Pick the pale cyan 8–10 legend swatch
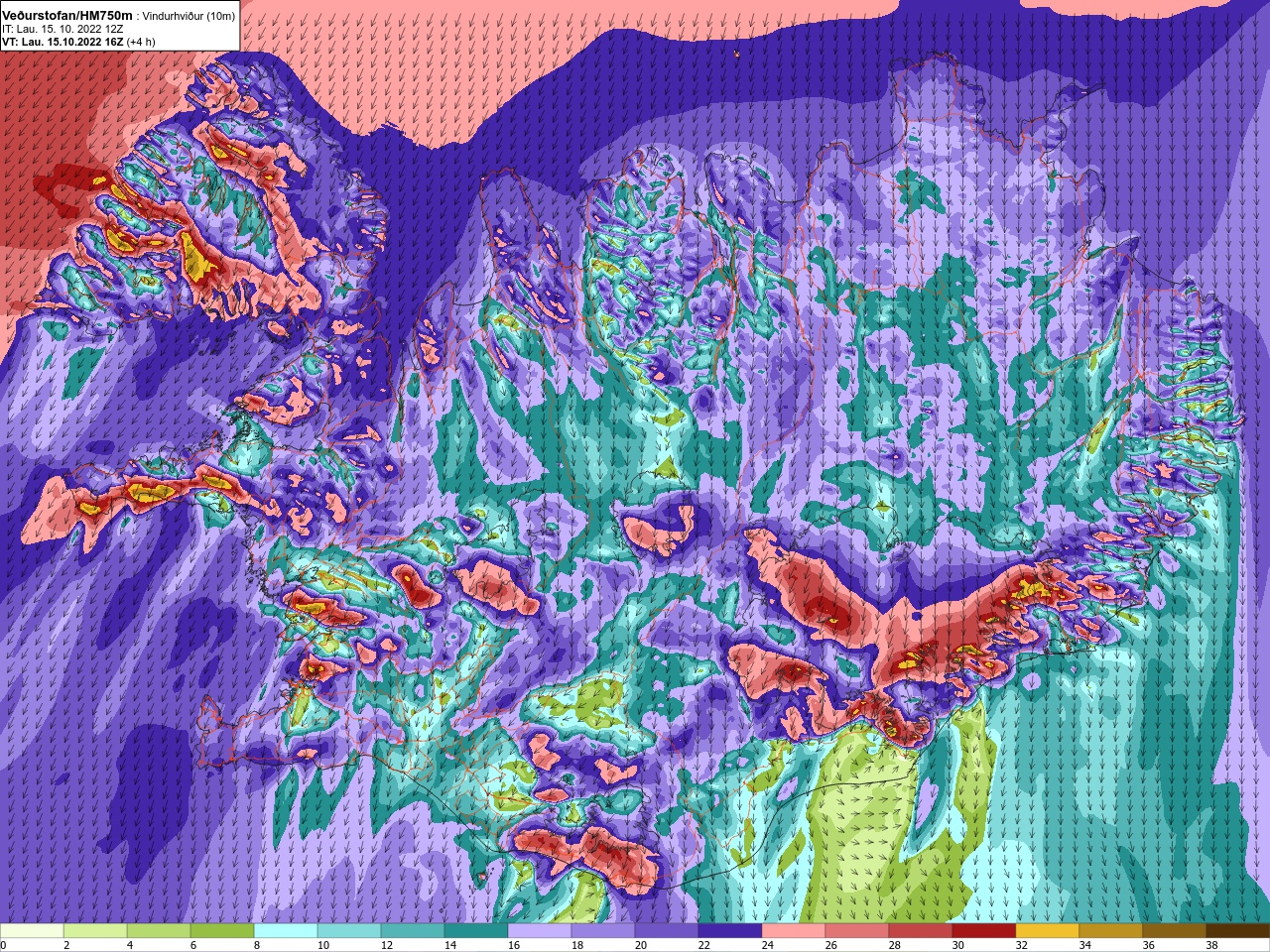Screen dimensions: 1270x952 pos(286,931)
